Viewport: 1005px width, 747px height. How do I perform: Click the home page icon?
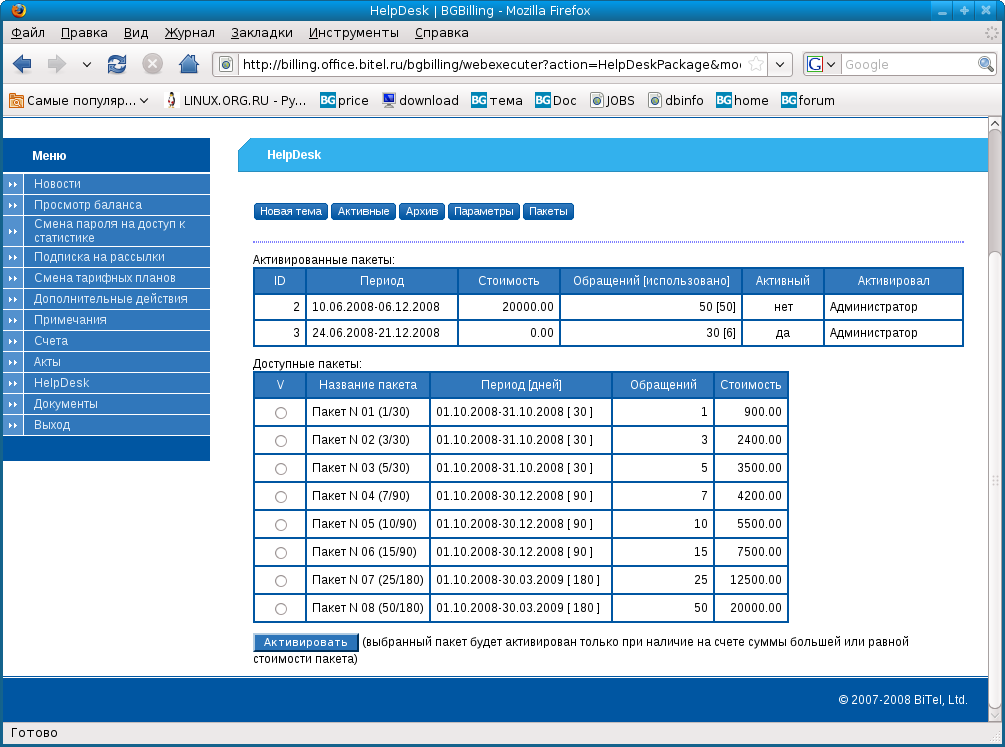pos(189,64)
